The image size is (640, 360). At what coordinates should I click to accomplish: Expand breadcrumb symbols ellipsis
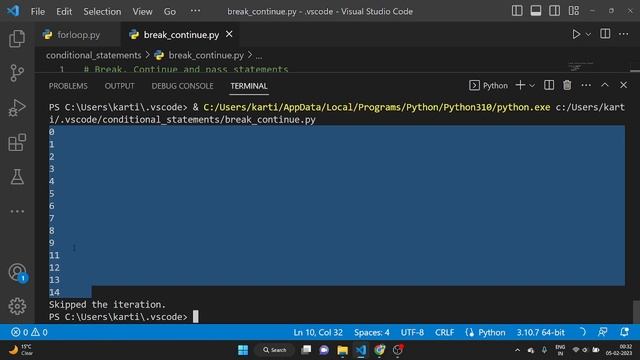pyautogui.click(x=259, y=56)
